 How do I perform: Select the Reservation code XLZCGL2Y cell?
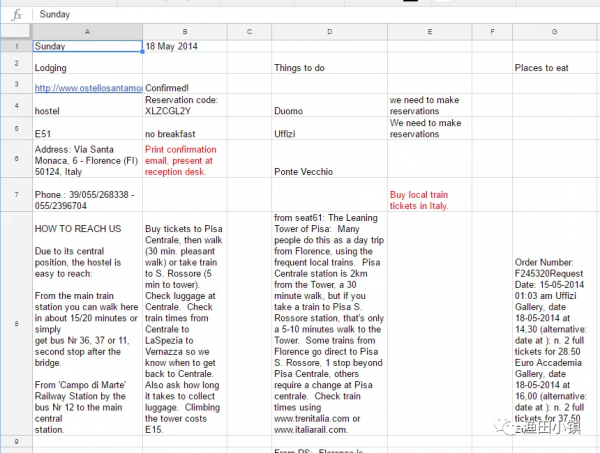click(x=183, y=106)
